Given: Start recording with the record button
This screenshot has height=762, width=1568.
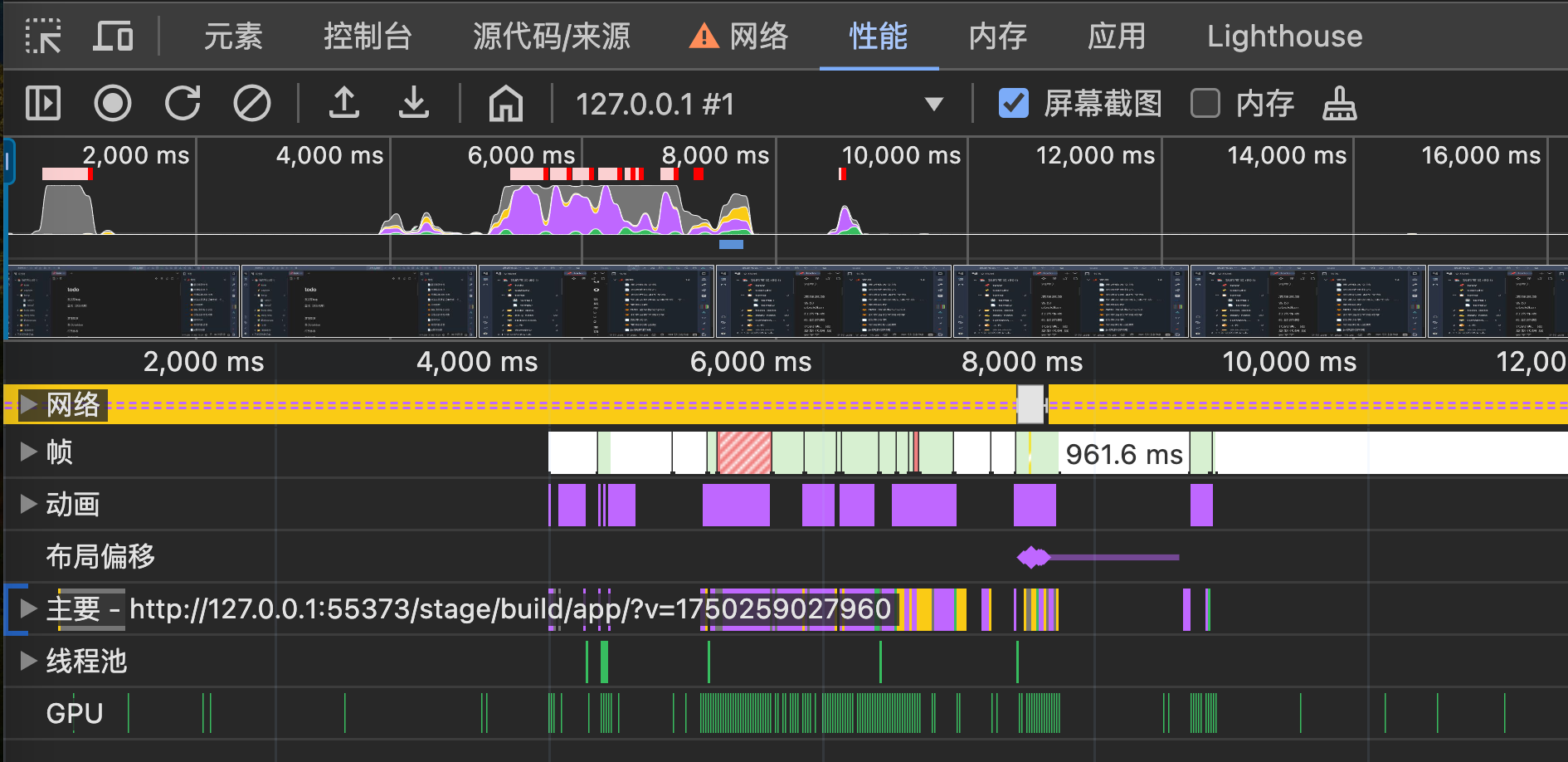Looking at the screenshot, I should point(113,104).
